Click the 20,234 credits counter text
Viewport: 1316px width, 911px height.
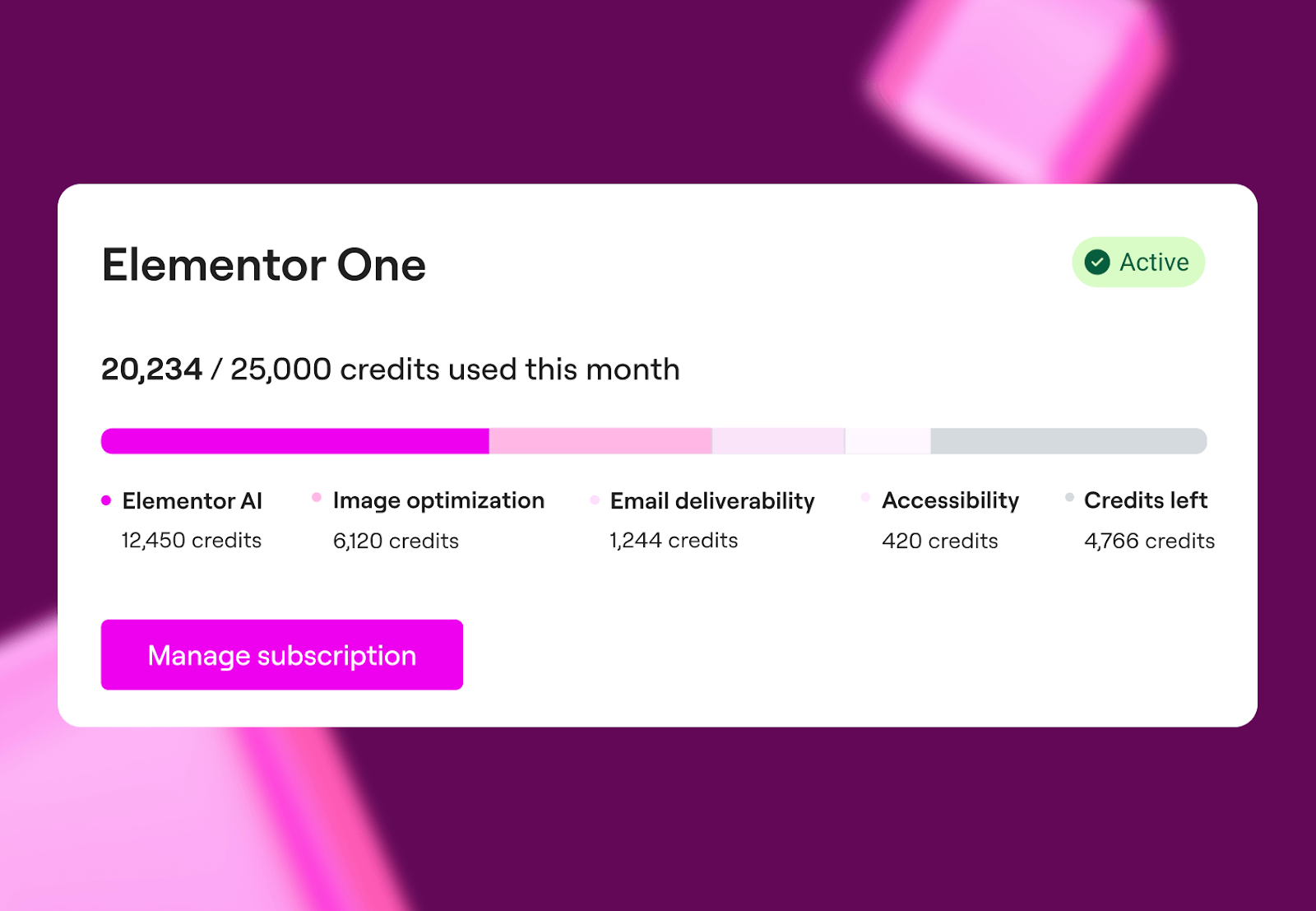[151, 369]
